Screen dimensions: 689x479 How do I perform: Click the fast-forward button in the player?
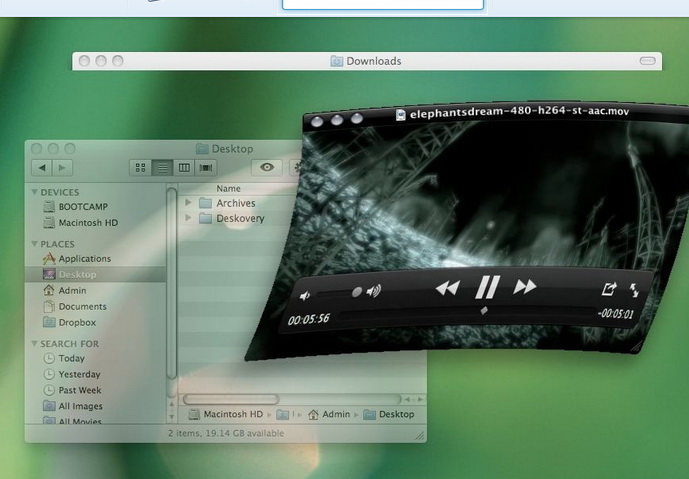[x=525, y=288]
